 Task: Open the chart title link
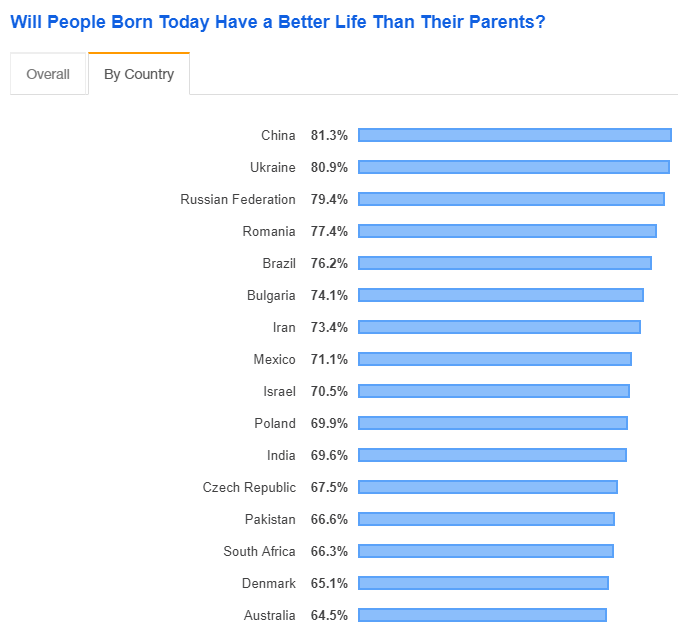(x=278, y=22)
